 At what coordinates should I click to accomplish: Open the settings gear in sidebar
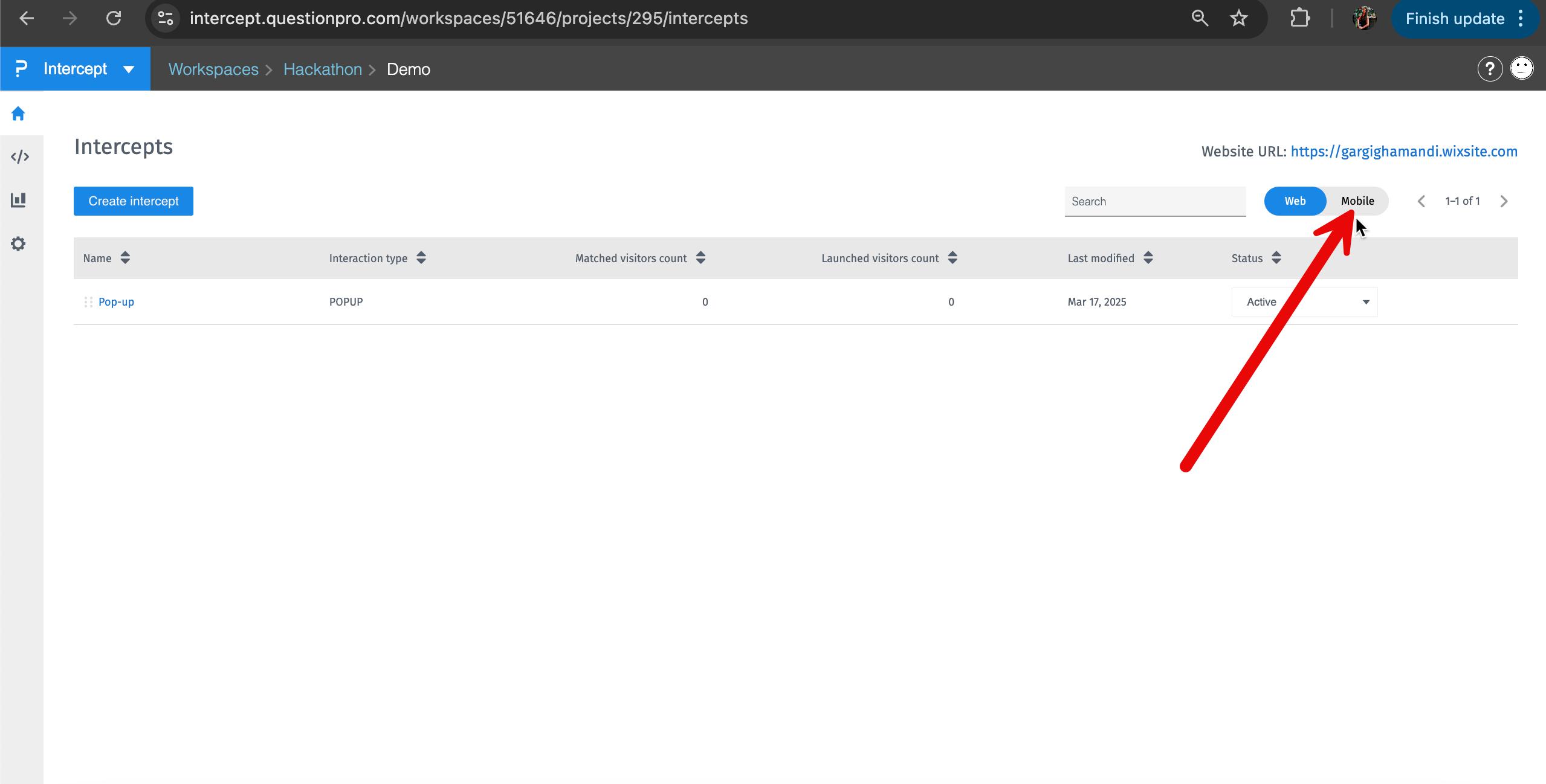(x=18, y=244)
